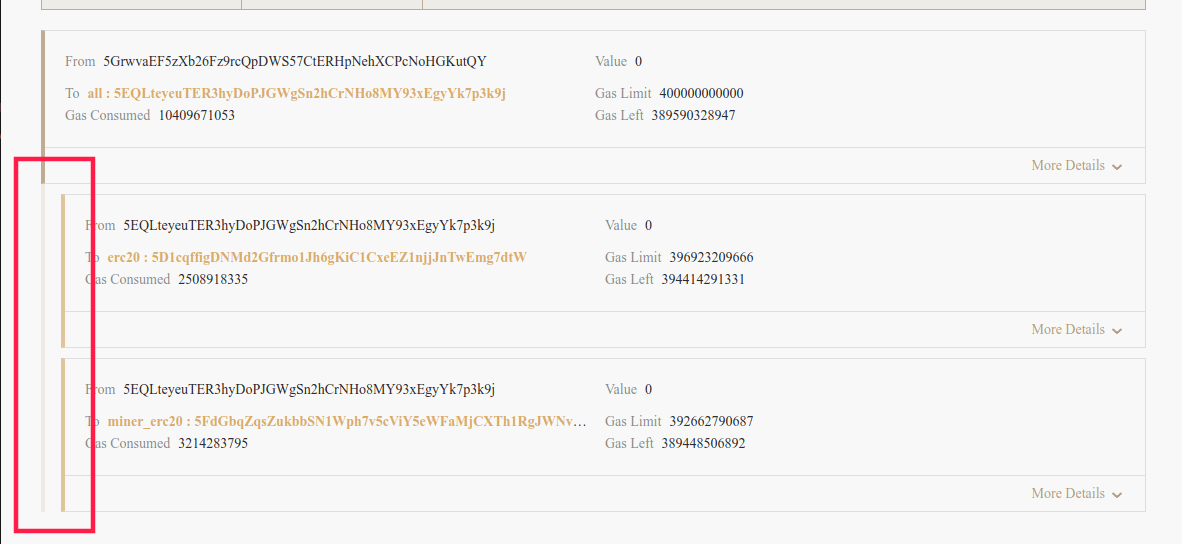Click the Gas Left value 394414291331
This screenshot has height=544, width=1182.
point(703,279)
